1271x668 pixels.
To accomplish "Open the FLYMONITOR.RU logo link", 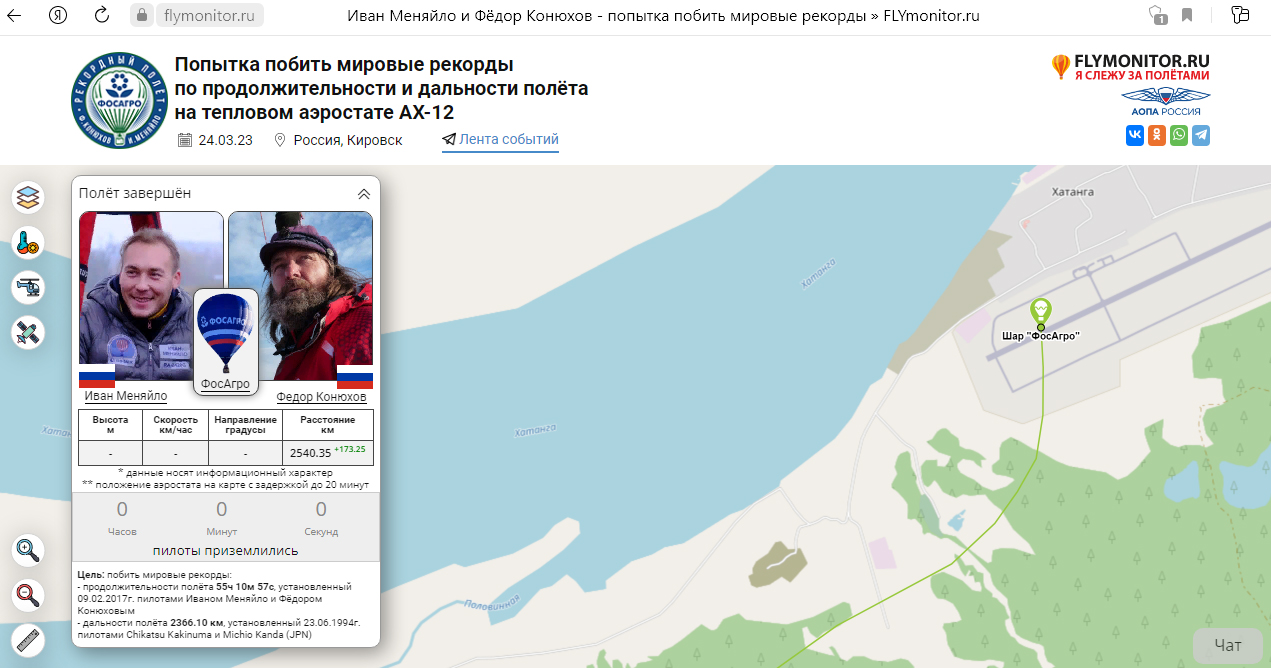I will click(1130, 67).
